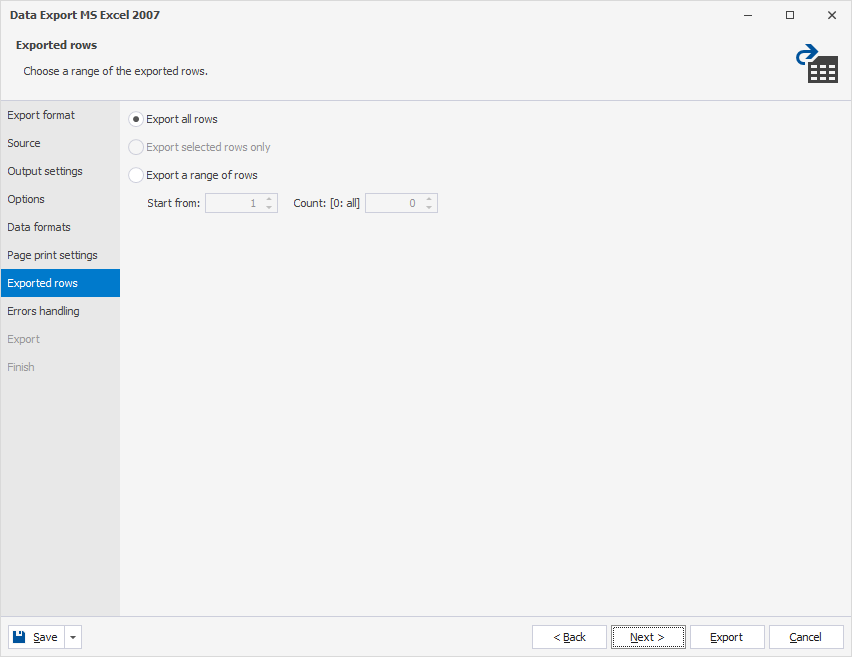Click the Finish step in sidebar
Viewport: 852px width, 657px height.
(x=60, y=367)
